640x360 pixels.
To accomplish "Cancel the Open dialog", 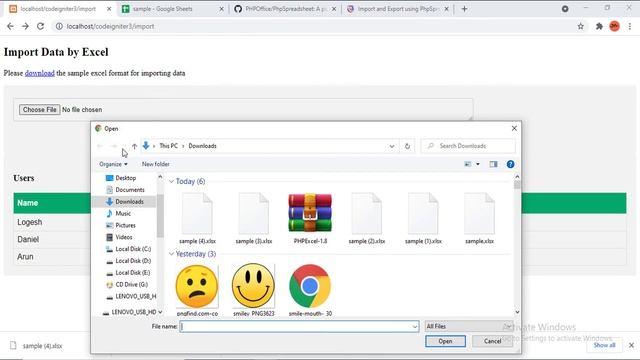I will tap(492, 341).
